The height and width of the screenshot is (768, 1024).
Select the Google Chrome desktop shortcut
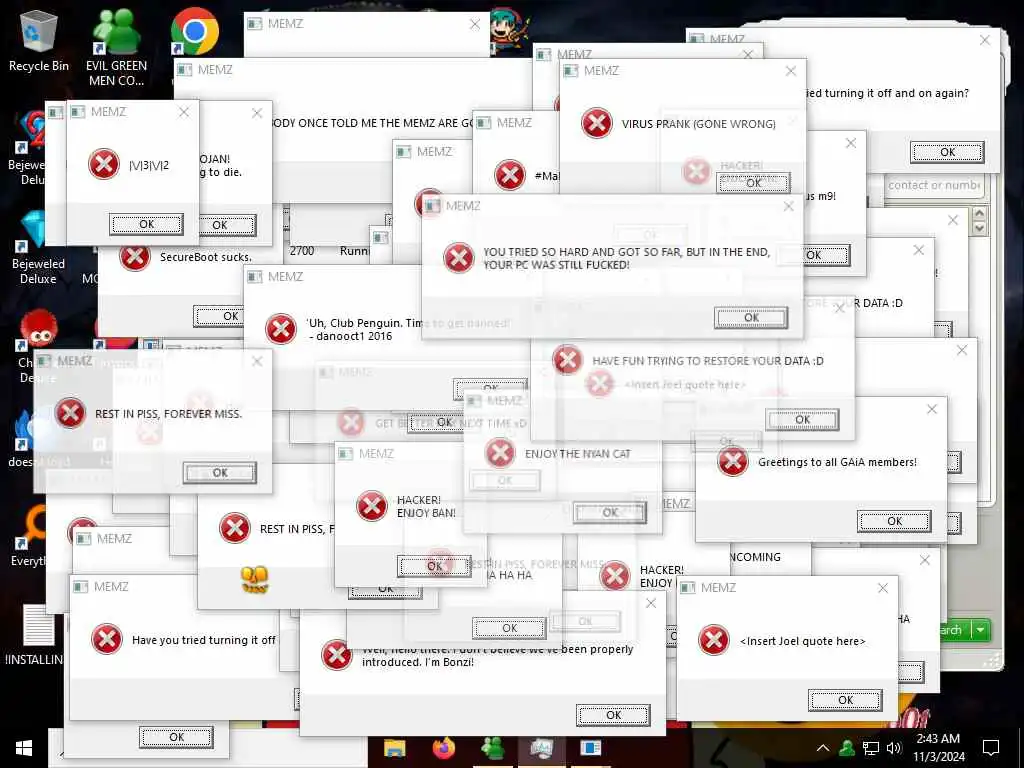pyautogui.click(x=194, y=31)
